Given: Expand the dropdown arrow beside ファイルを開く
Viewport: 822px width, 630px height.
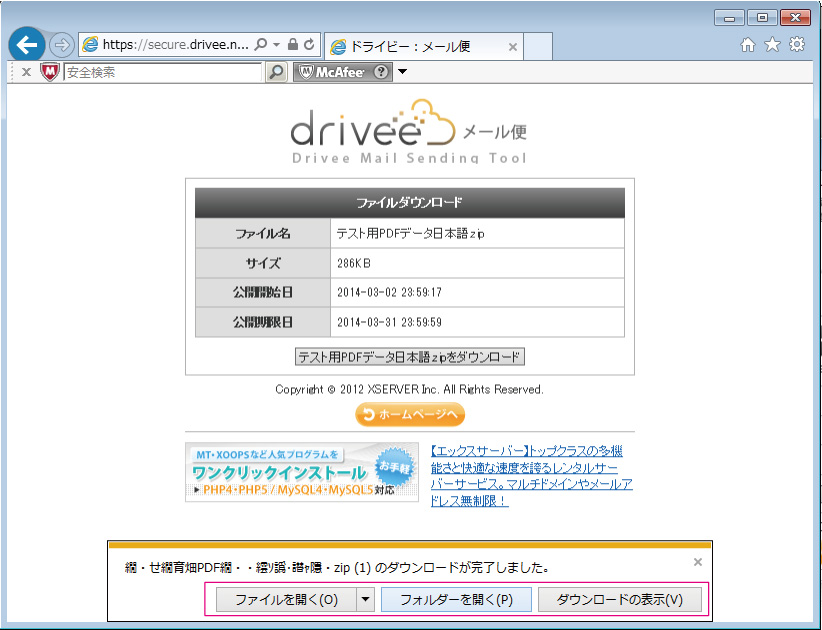Looking at the screenshot, I should [x=366, y=600].
